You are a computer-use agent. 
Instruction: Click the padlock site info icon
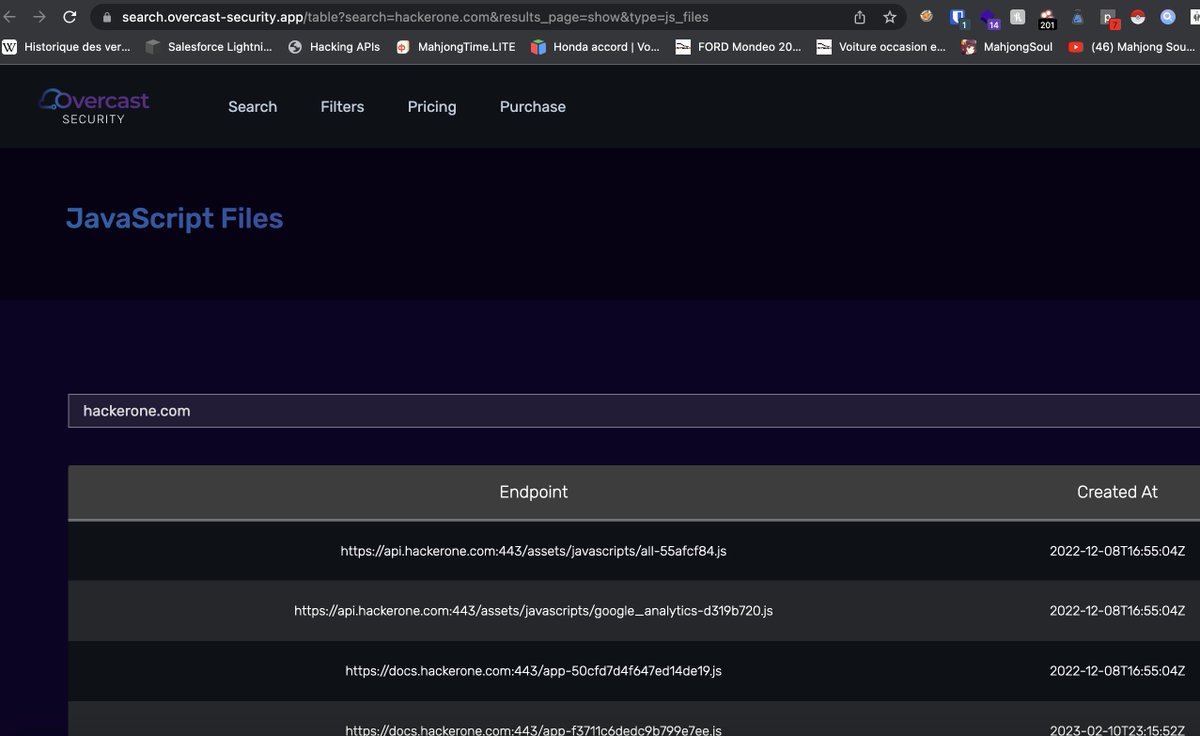tap(107, 17)
